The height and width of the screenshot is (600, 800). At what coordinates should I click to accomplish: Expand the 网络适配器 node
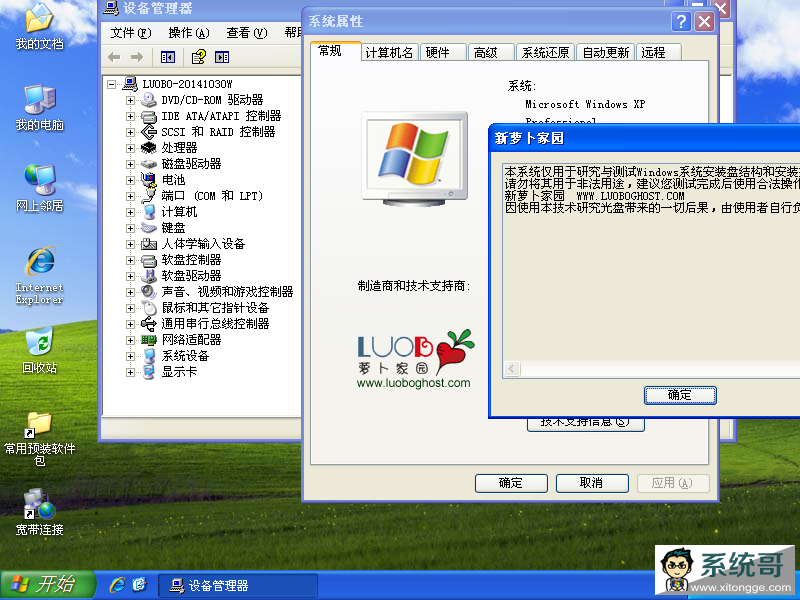click(x=130, y=340)
